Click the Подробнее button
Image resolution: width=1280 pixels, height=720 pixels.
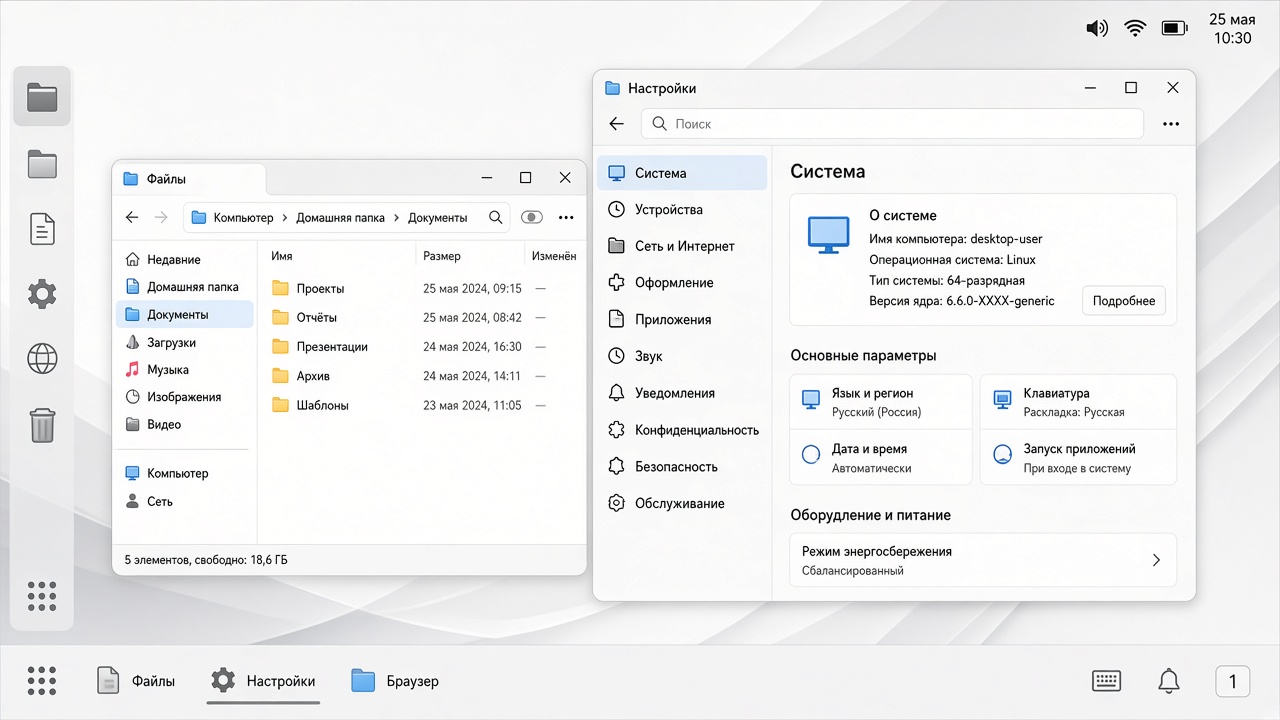(1124, 300)
